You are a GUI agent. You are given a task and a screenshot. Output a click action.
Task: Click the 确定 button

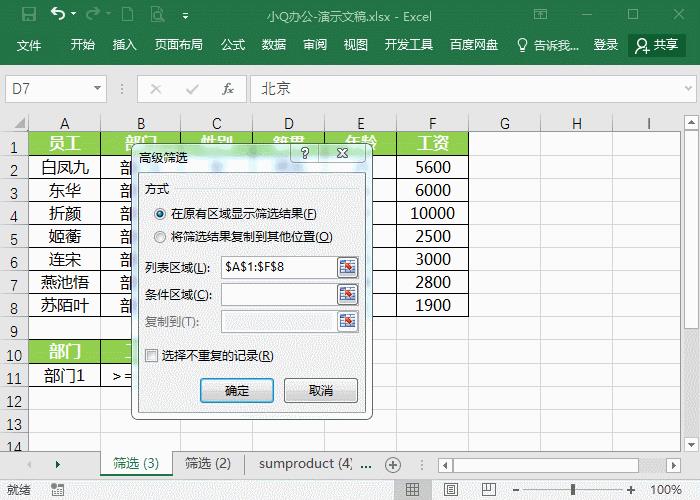[237, 391]
